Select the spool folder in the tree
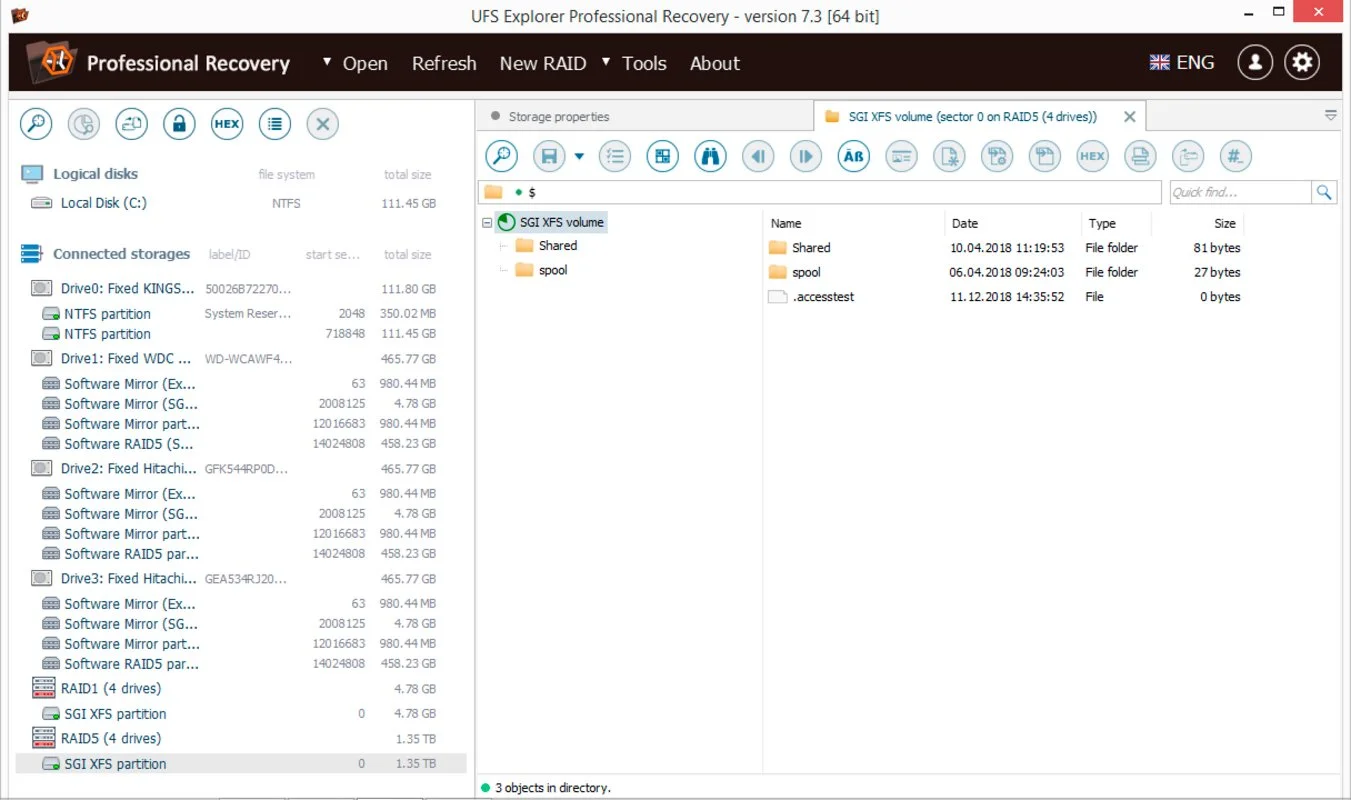Screen dimensions: 1351x800 tap(541, 270)
